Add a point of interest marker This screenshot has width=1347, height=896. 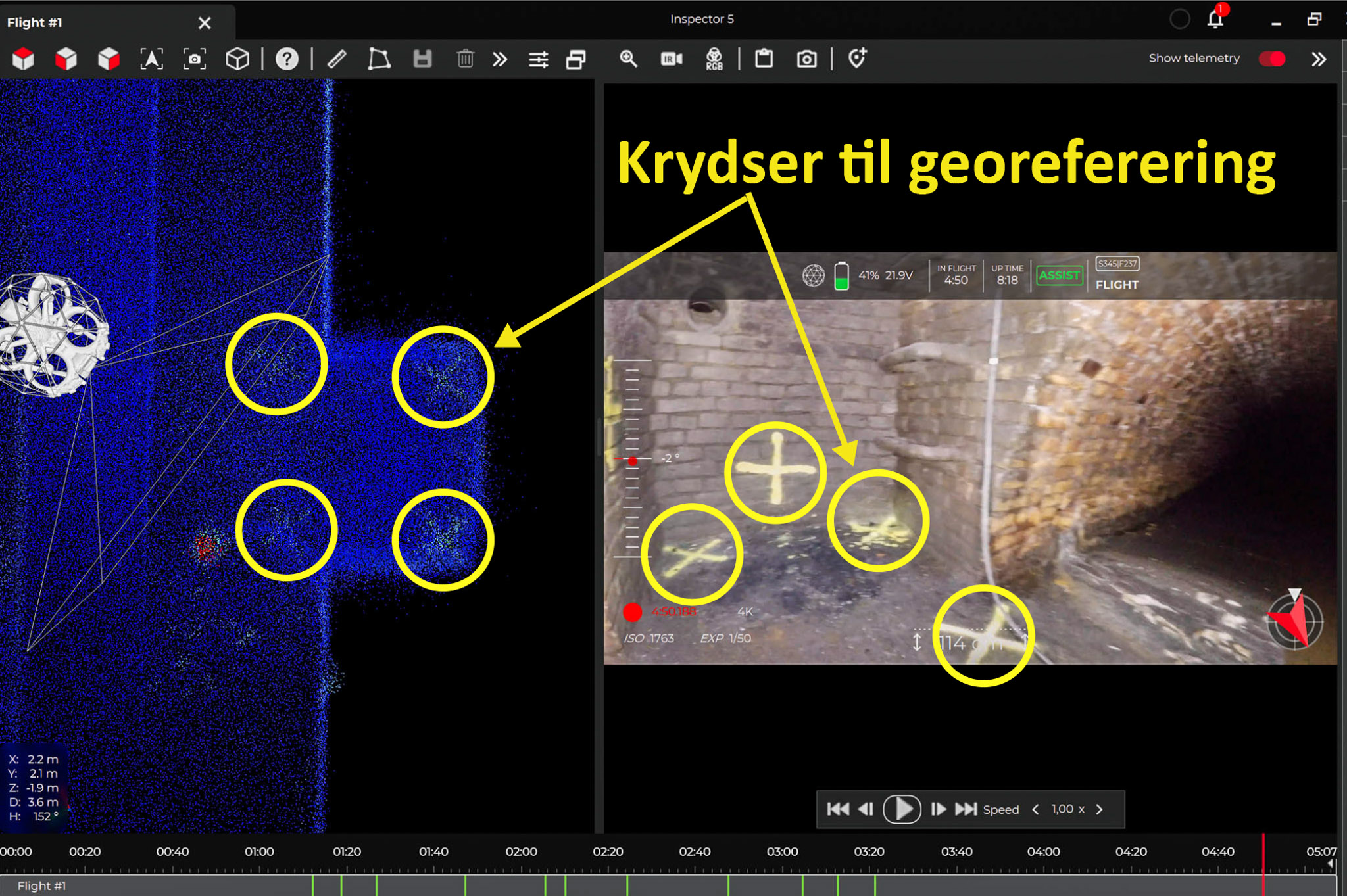[x=856, y=59]
